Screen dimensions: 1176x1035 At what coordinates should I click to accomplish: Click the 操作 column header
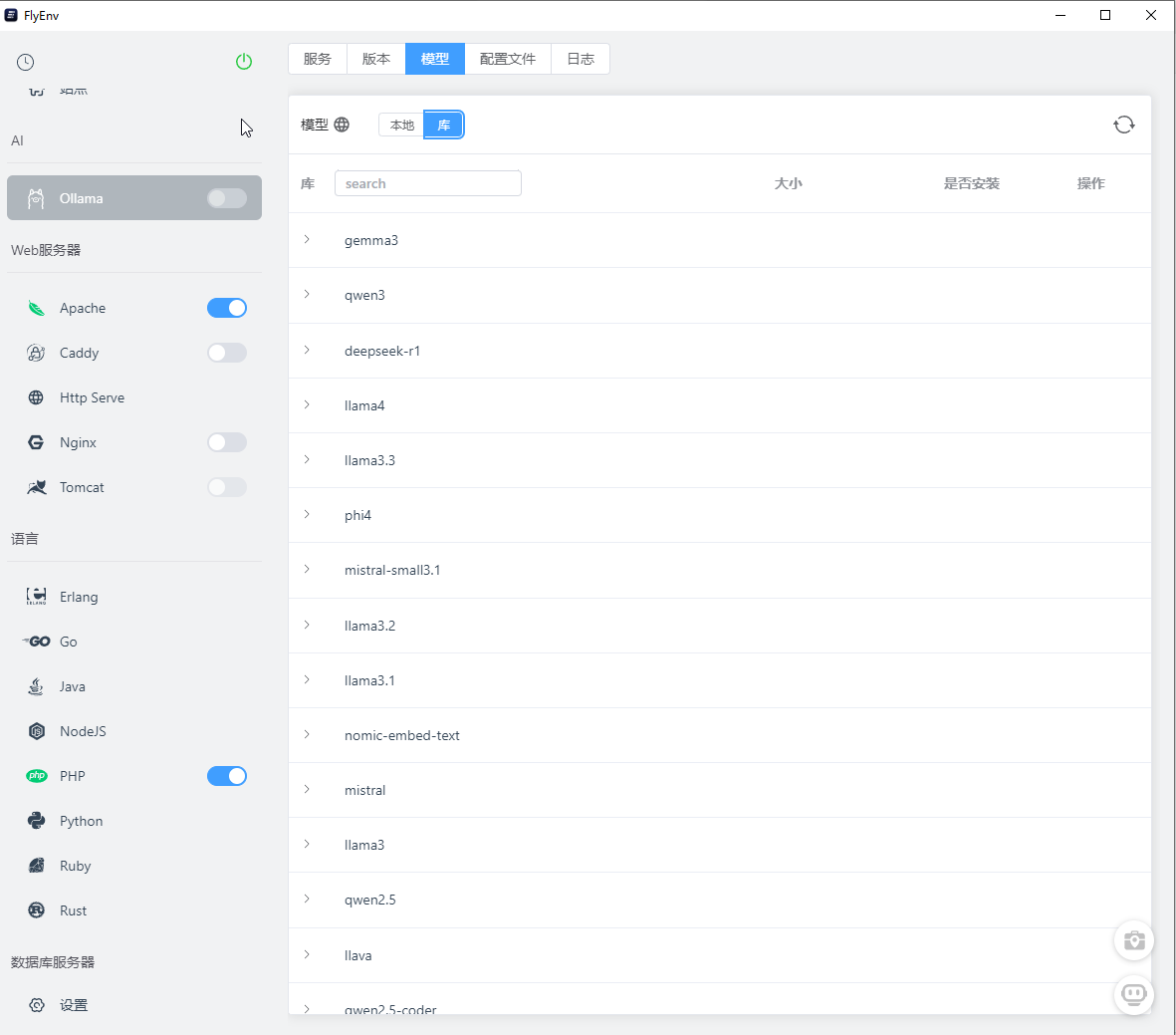click(1090, 183)
